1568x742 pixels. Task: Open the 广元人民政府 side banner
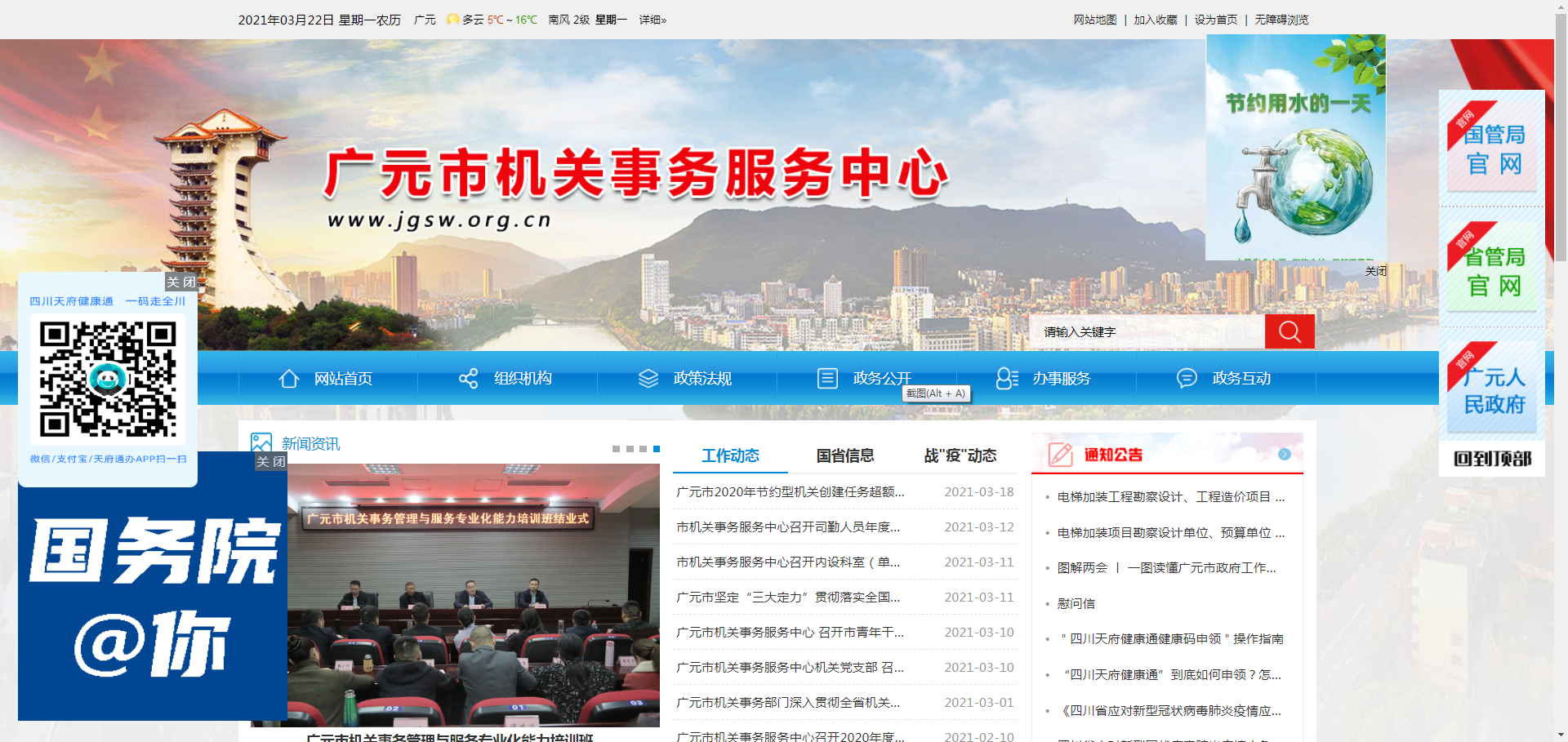click(1492, 387)
